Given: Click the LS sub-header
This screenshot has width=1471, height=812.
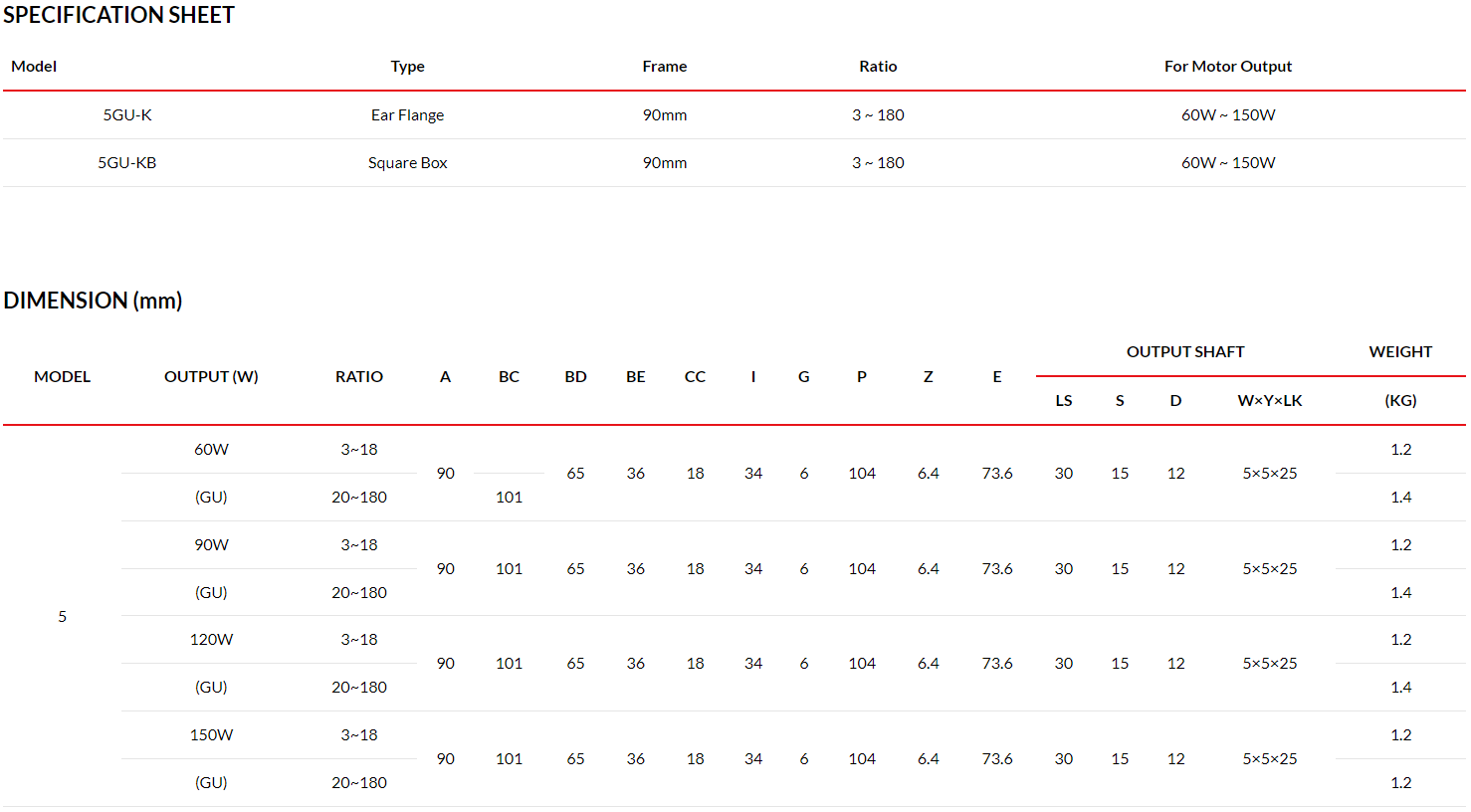Looking at the screenshot, I should tap(1064, 401).
